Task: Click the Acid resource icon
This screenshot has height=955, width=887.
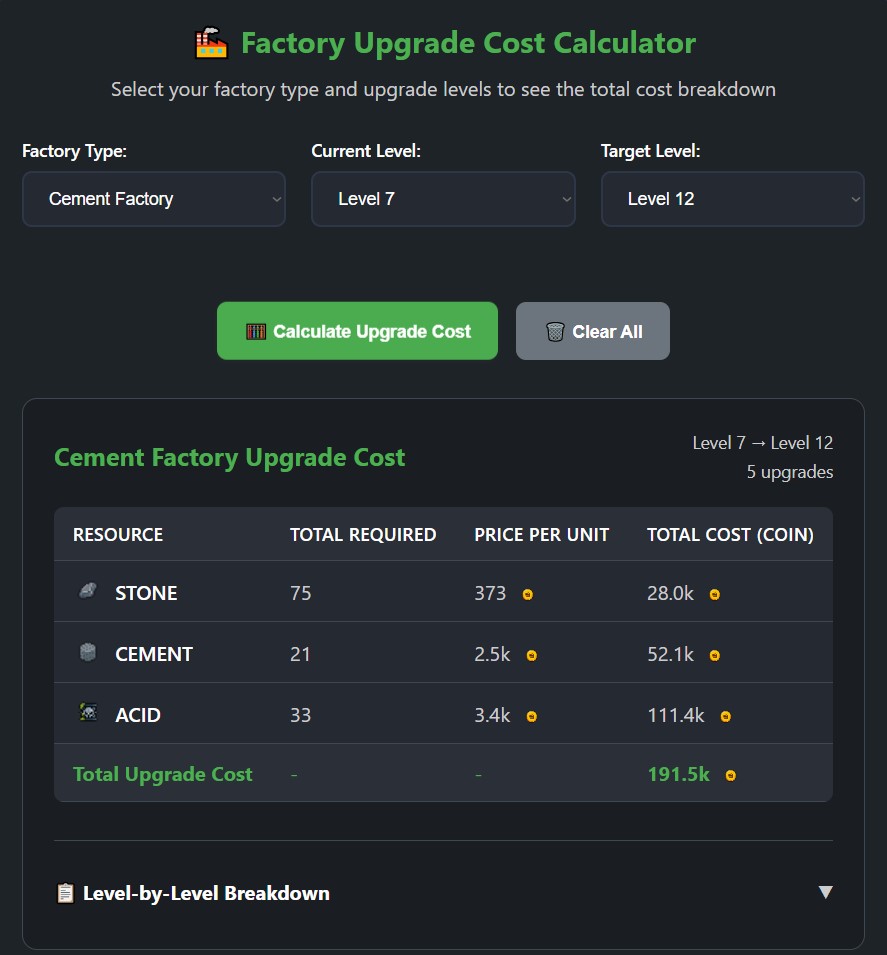Action: pyautogui.click(x=88, y=713)
